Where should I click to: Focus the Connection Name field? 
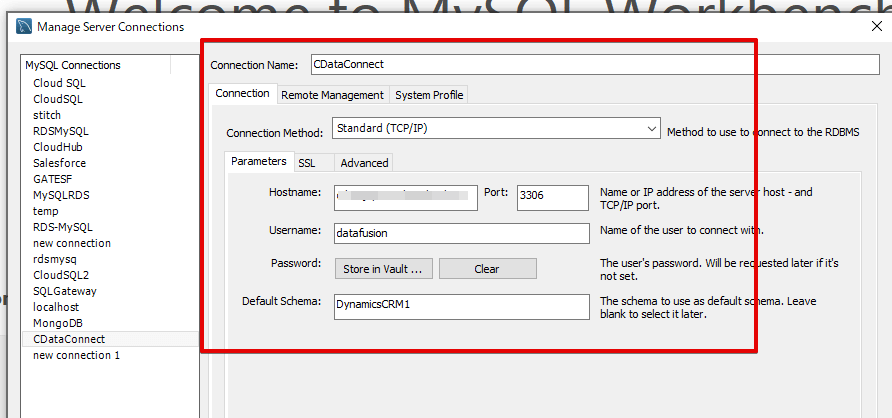point(595,64)
